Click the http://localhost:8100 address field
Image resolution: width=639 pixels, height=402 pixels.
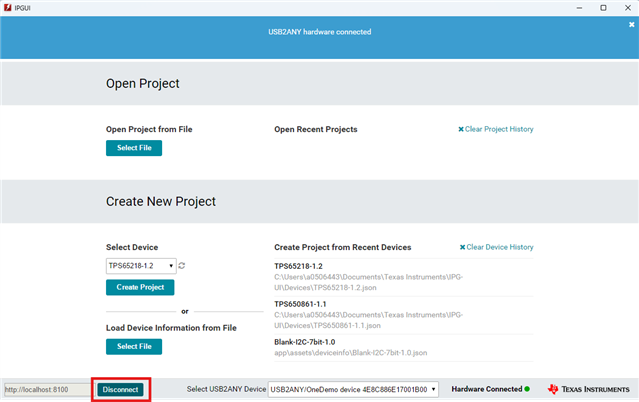(x=47, y=389)
